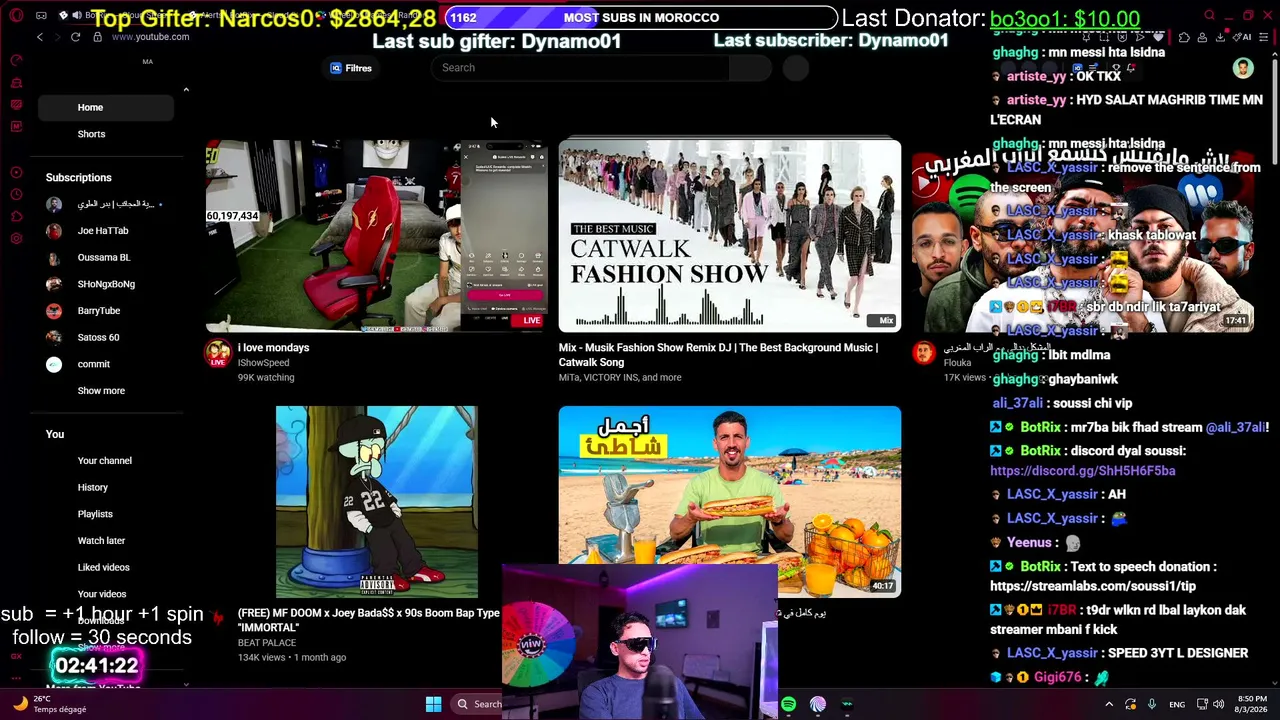1280x720 pixels.
Task: Open Your videos in the sidebar
Action: tap(102, 594)
